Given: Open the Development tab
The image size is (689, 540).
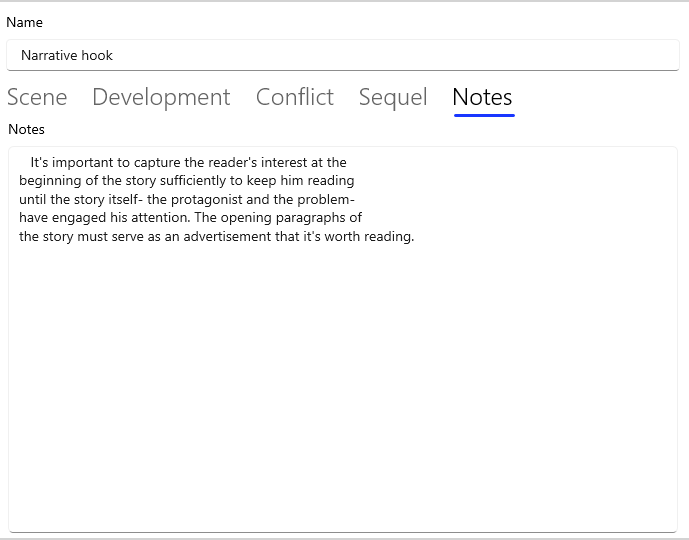Looking at the screenshot, I should (161, 97).
